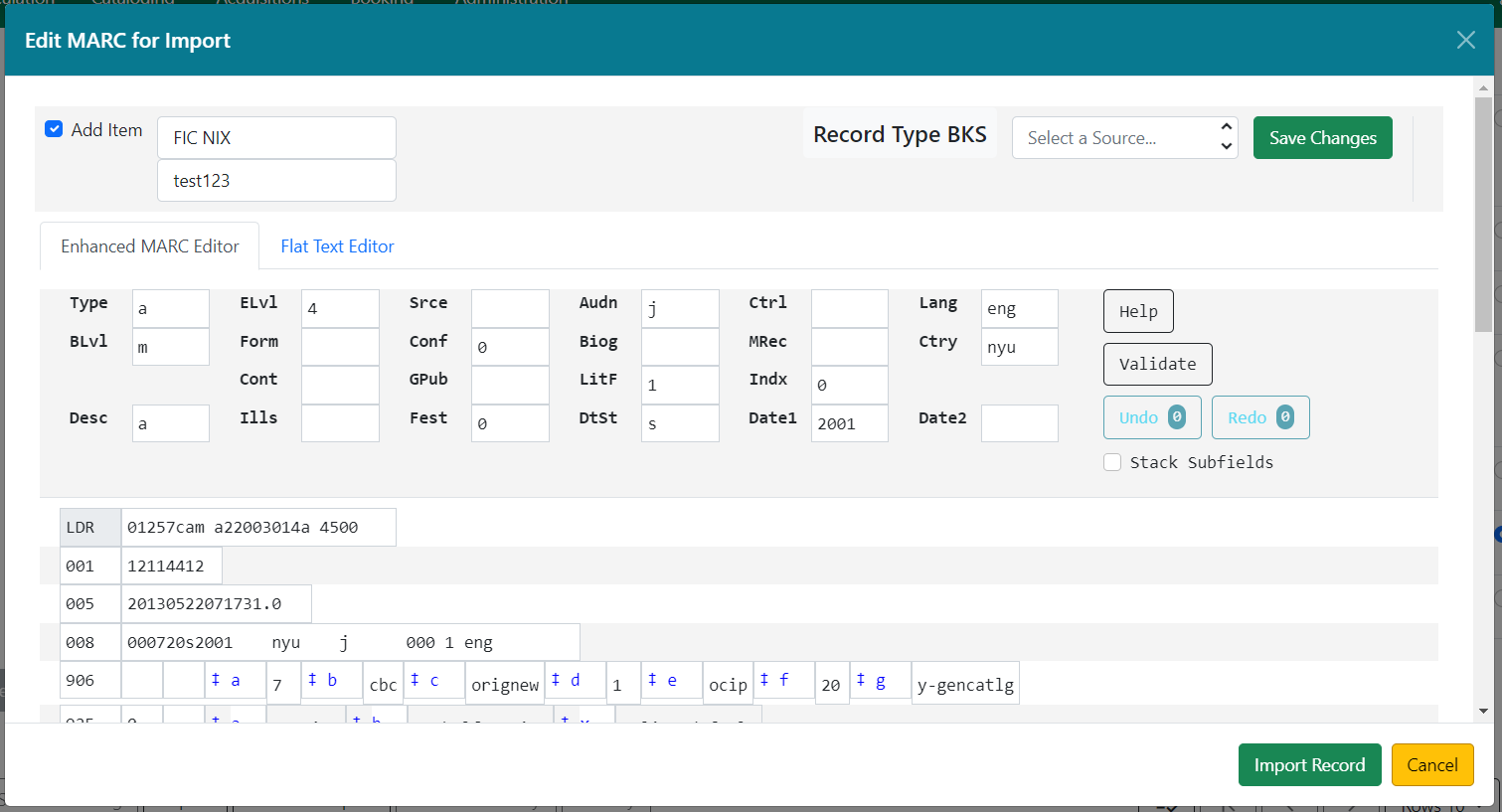Switch to the Flat Text Editor tab
Screen dimensions: 1502x812
tap(336, 245)
